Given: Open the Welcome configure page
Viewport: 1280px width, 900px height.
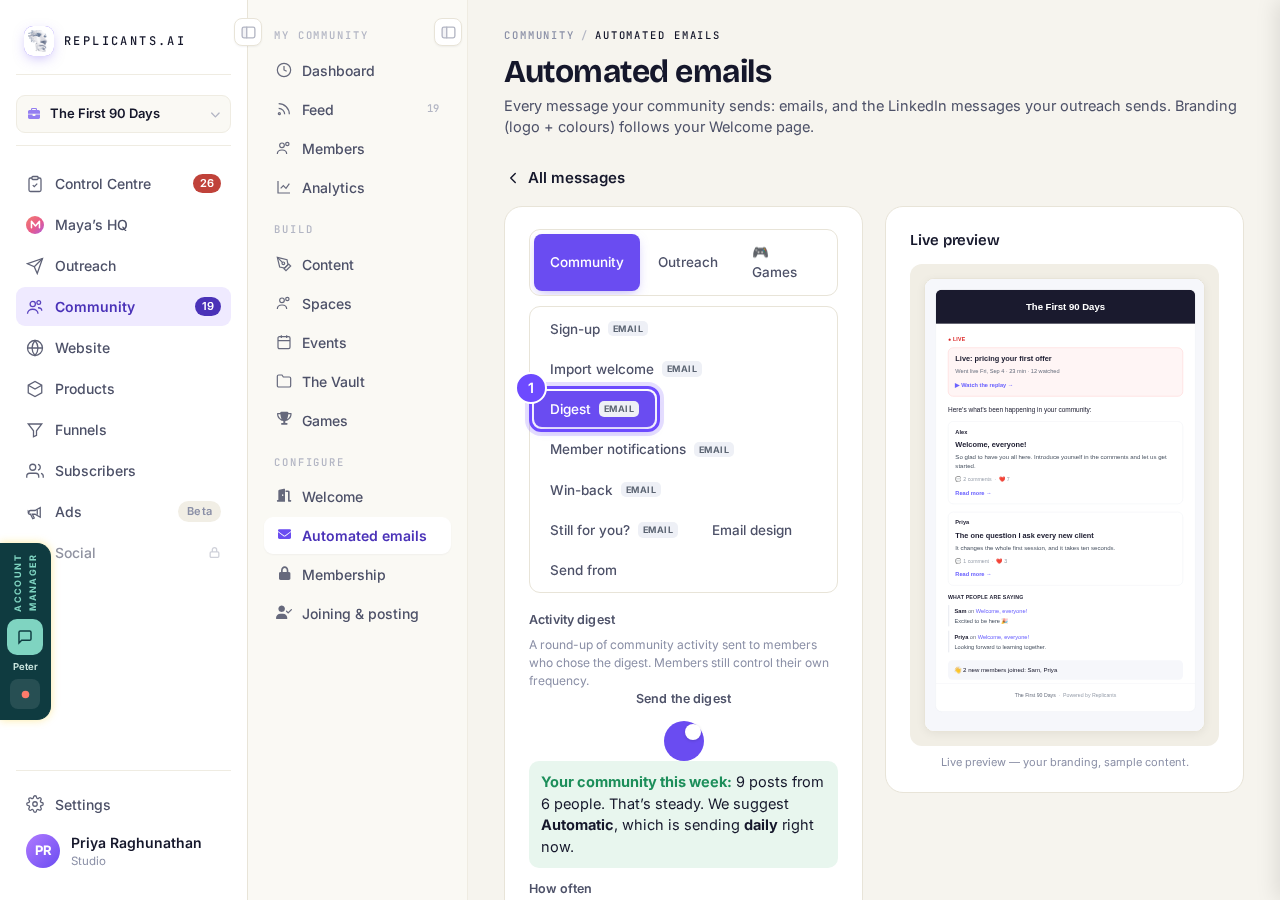Looking at the screenshot, I should [x=357, y=497].
